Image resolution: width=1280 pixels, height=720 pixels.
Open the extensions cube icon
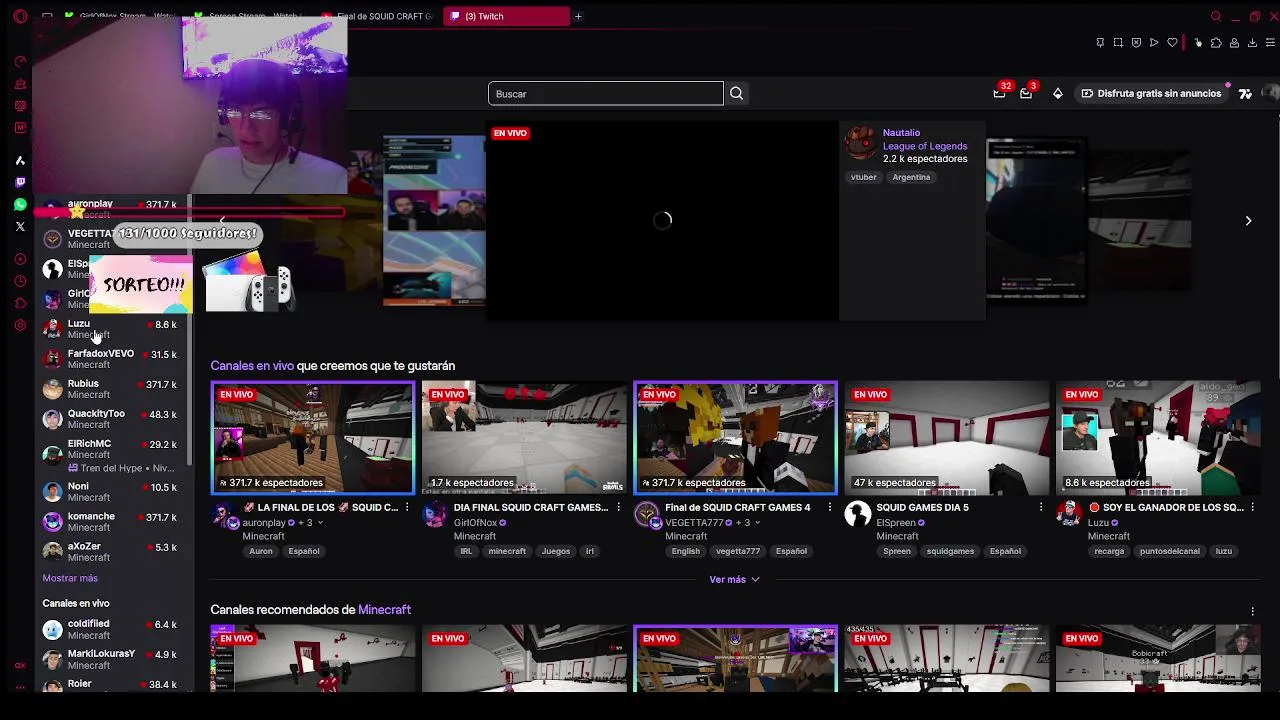coord(1216,43)
